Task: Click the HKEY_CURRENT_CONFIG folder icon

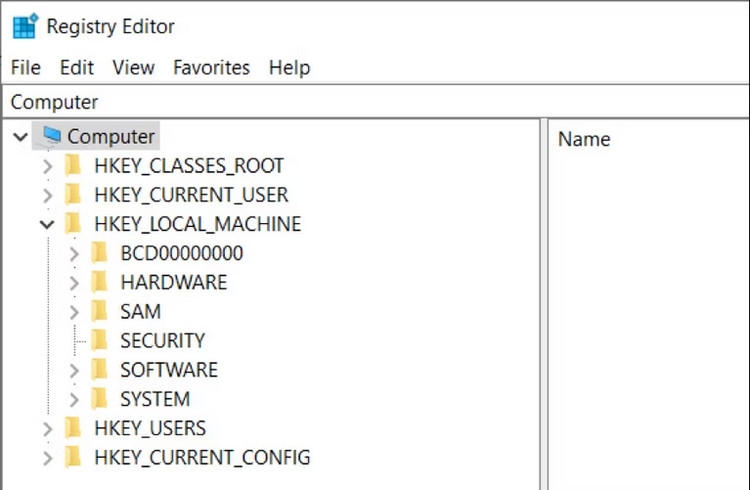Action: coord(73,457)
